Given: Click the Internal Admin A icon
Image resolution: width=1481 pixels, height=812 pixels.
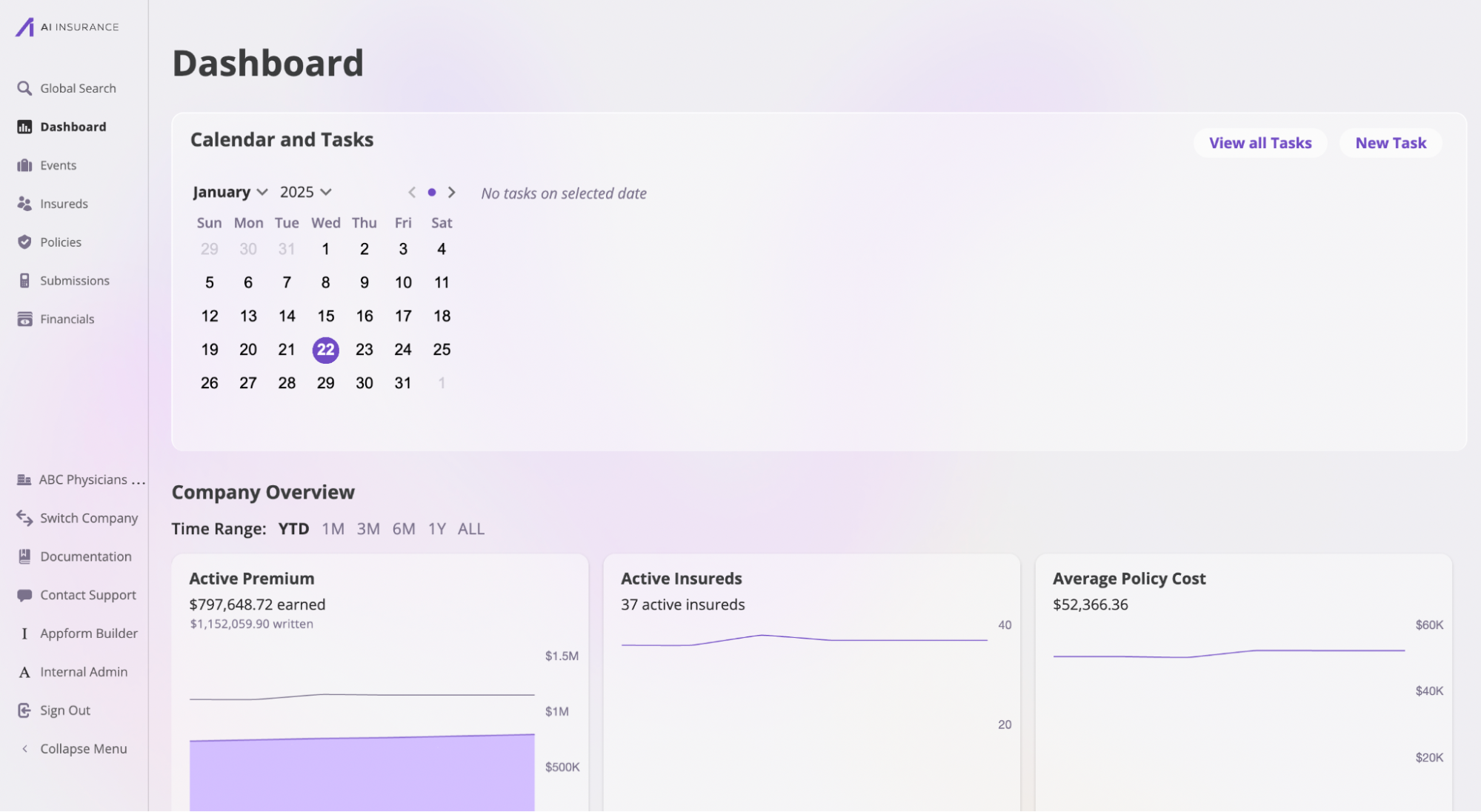Looking at the screenshot, I should (x=24, y=672).
